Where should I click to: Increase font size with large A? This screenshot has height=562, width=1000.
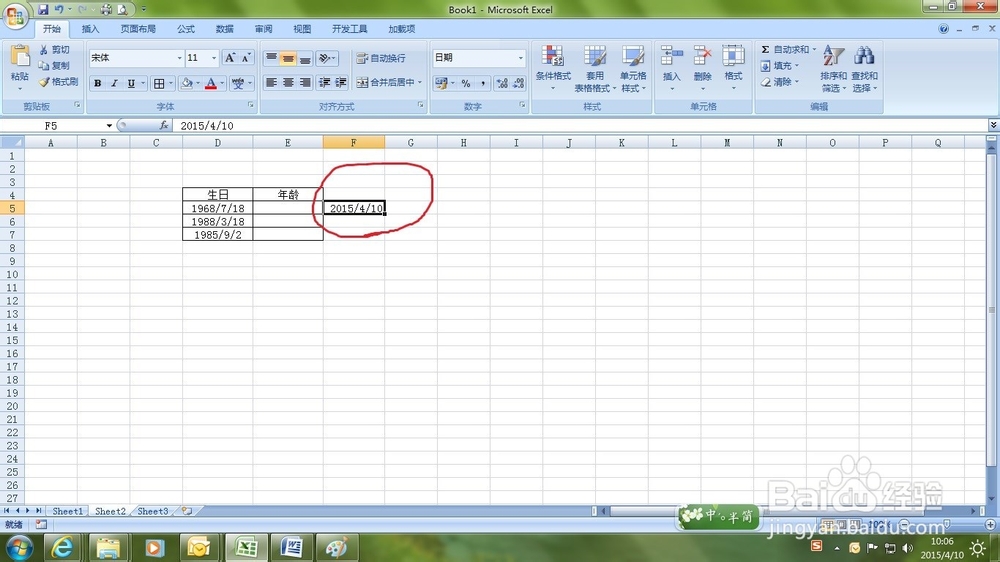click(x=230, y=58)
